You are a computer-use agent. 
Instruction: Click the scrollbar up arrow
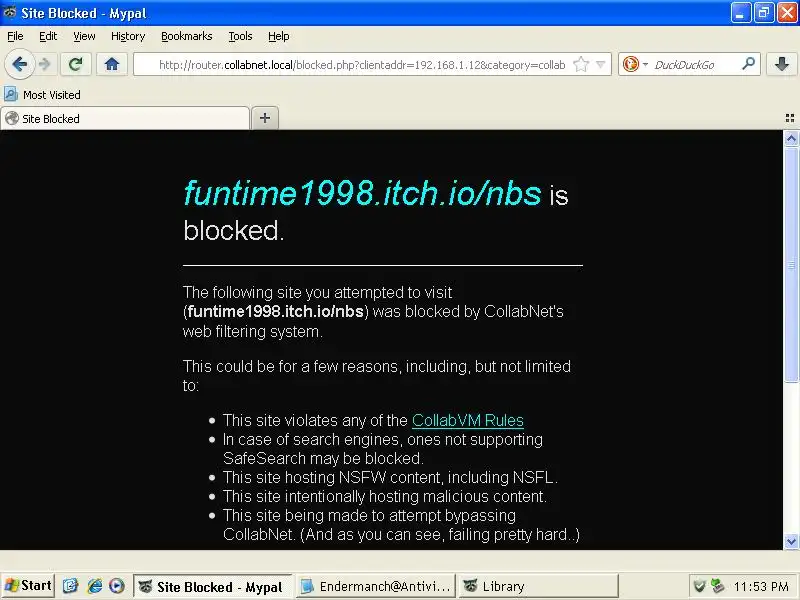(x=791, y=138)
